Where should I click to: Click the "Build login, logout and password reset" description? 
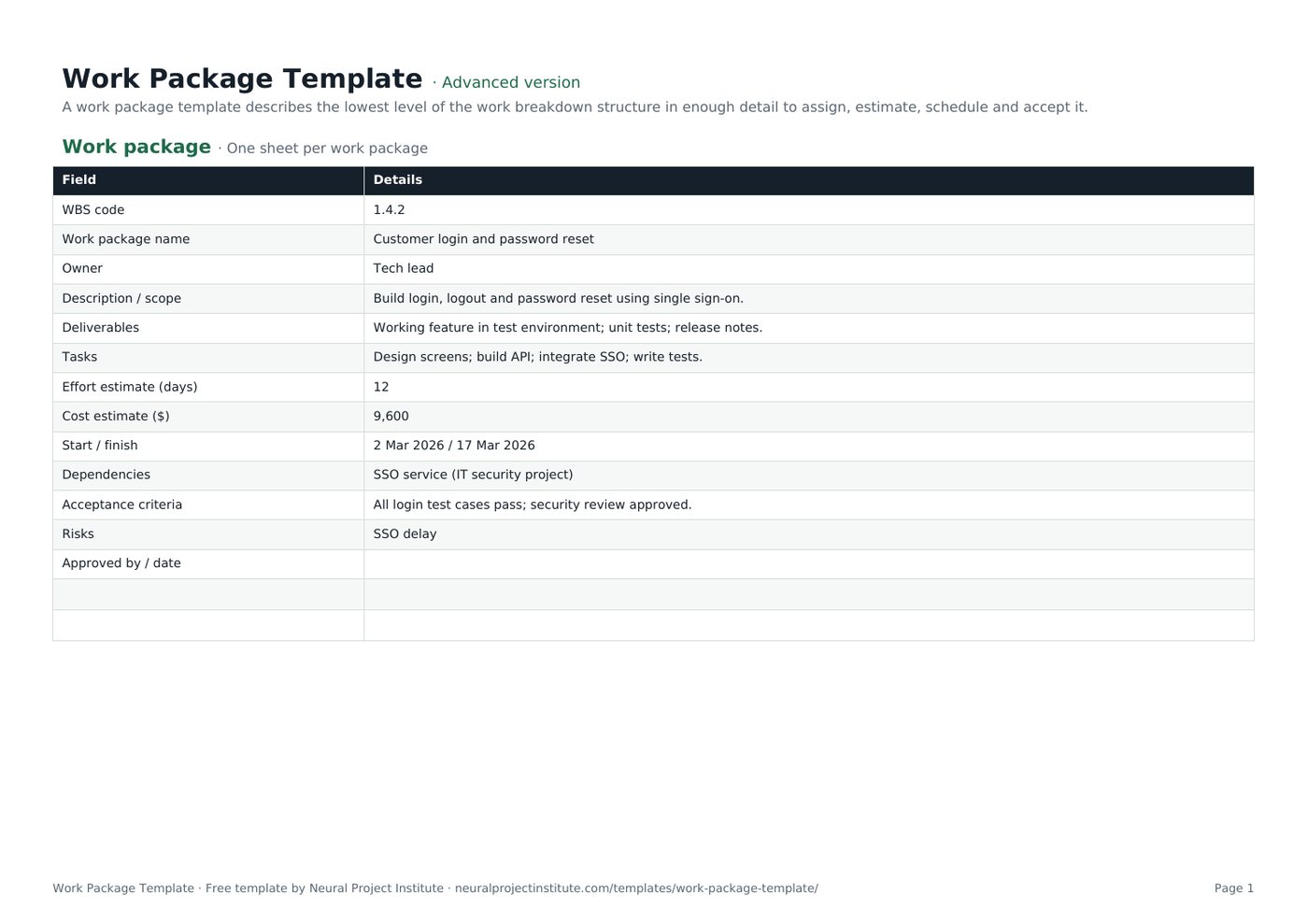click(x=809, y=299)
